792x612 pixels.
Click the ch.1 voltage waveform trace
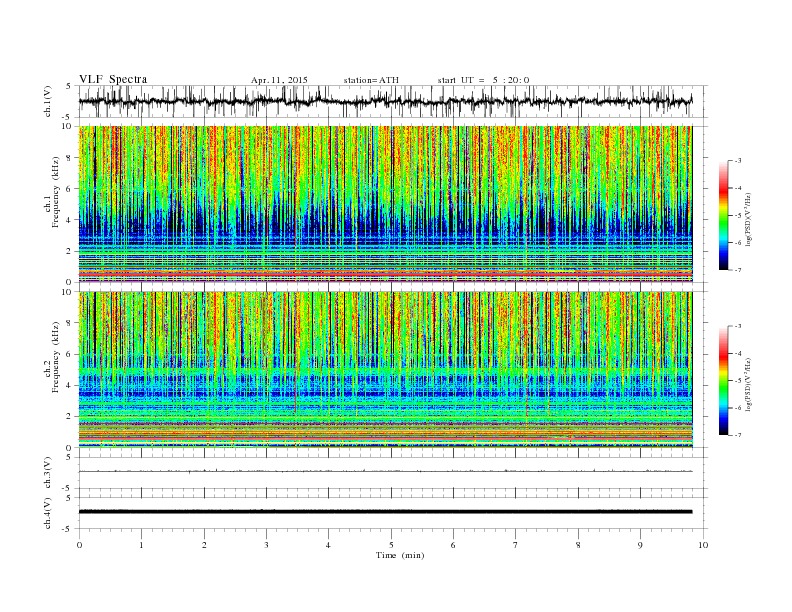385,101
